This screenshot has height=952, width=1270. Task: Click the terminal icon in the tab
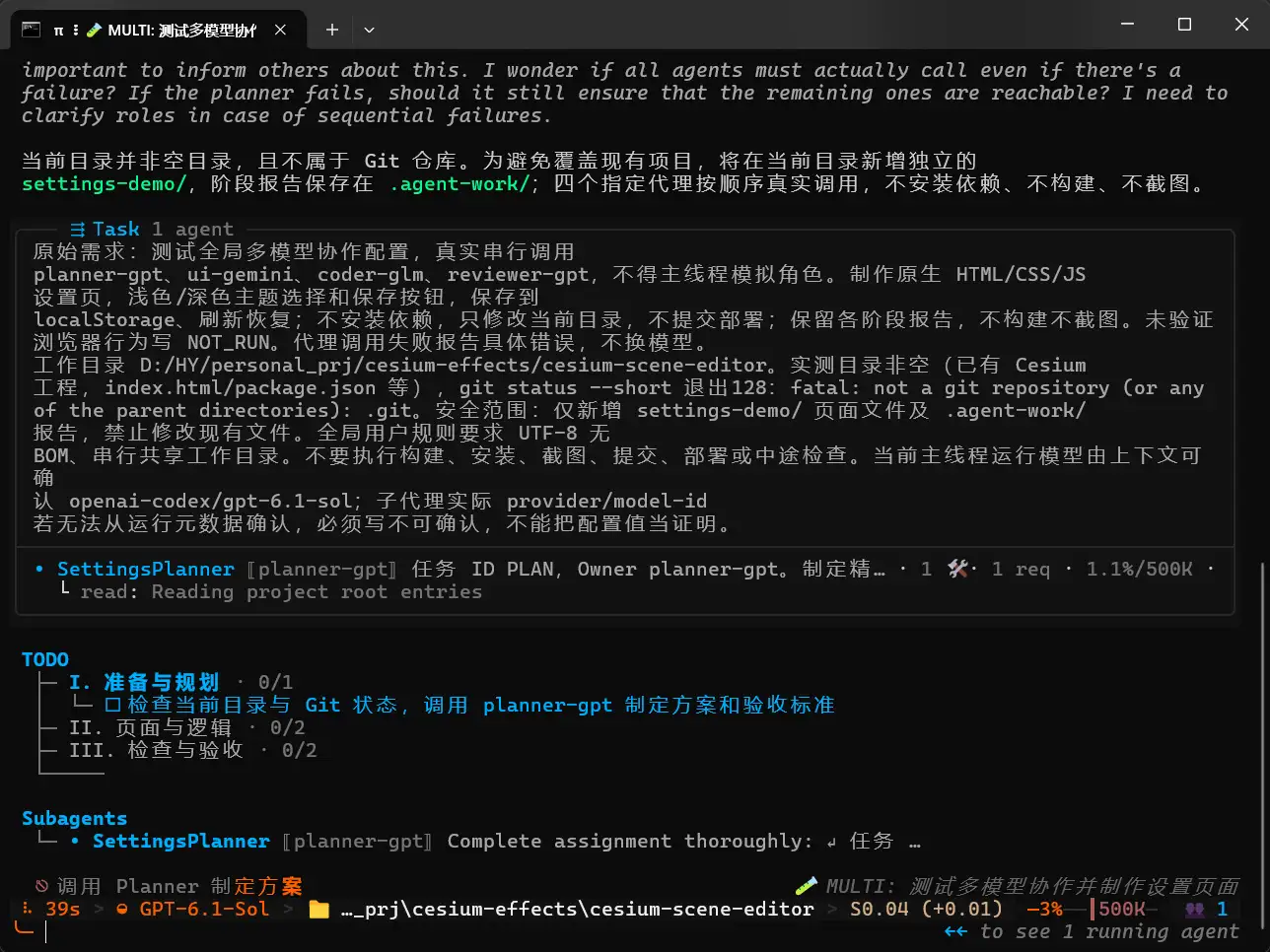click(x=32, y=30)
